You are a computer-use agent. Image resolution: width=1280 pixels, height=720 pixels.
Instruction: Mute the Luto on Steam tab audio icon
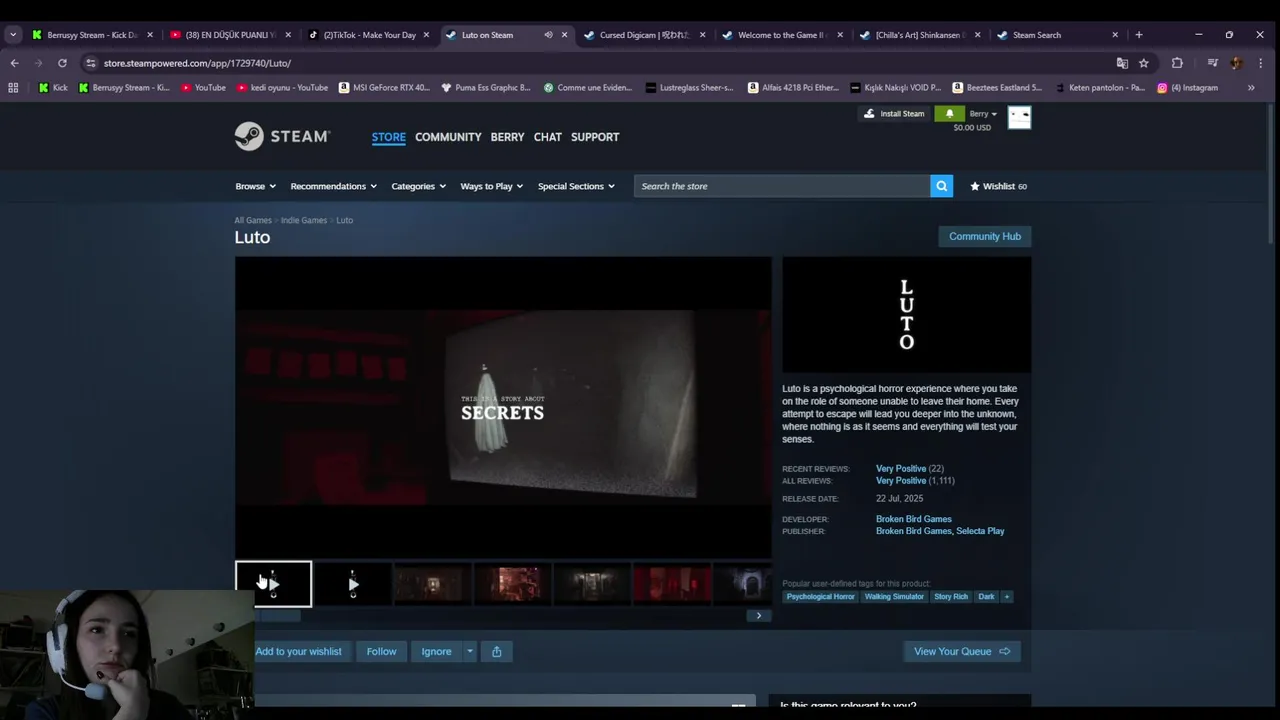[x=548, y=35]
